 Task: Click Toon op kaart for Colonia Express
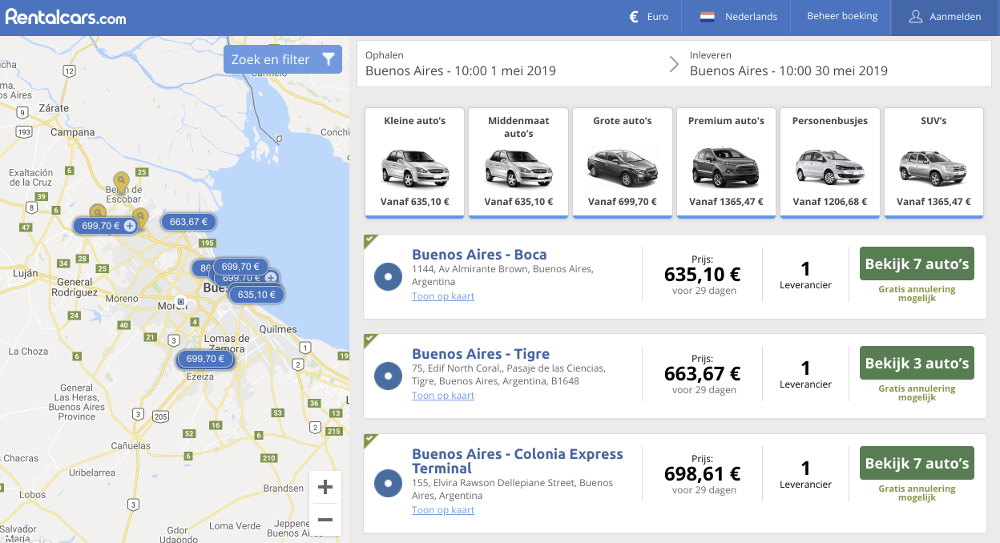pos(443,510)
